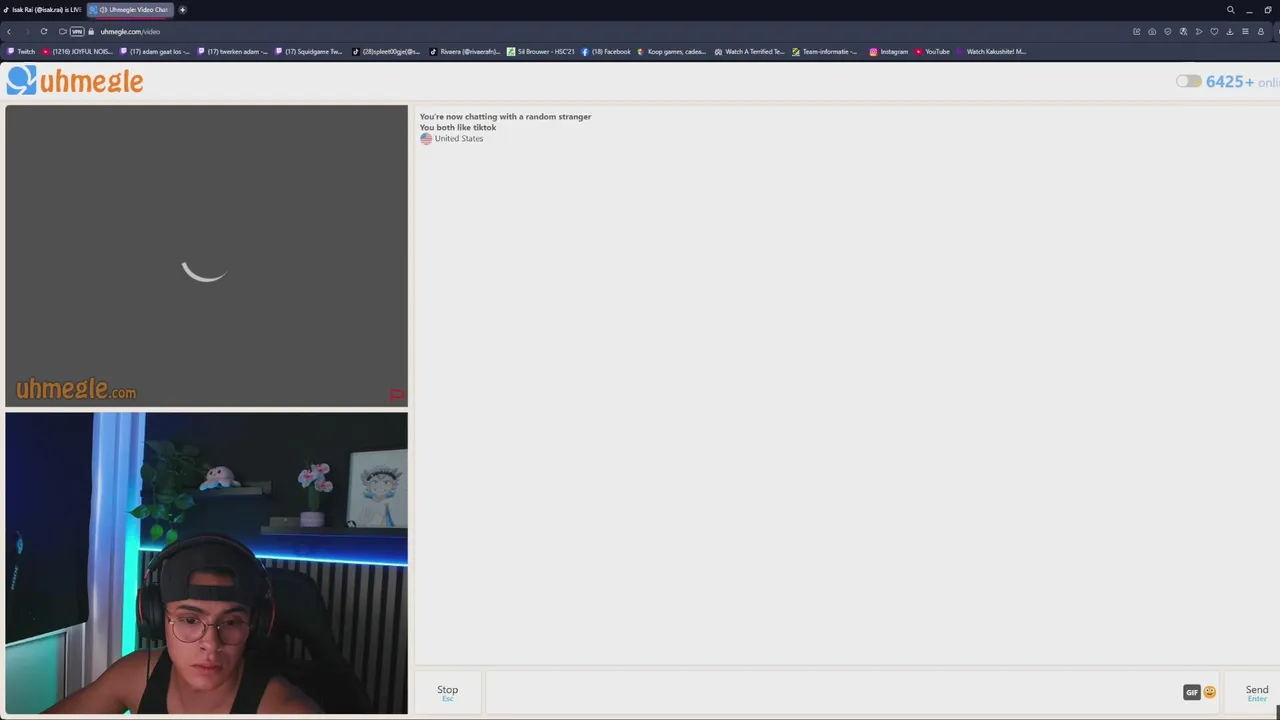Open the Twitch bookmark
Viewport: 1280px width, 720px height.
21,52
